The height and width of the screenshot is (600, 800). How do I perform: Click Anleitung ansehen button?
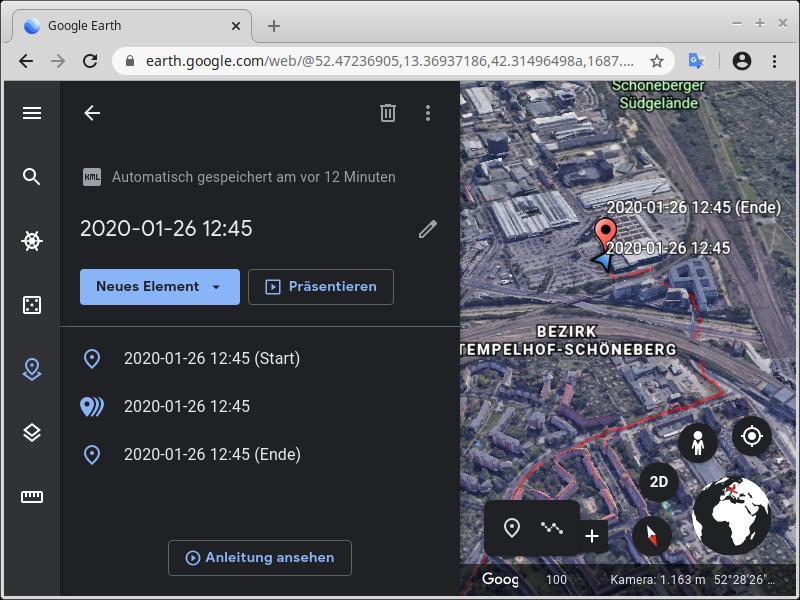click(260, 558)
